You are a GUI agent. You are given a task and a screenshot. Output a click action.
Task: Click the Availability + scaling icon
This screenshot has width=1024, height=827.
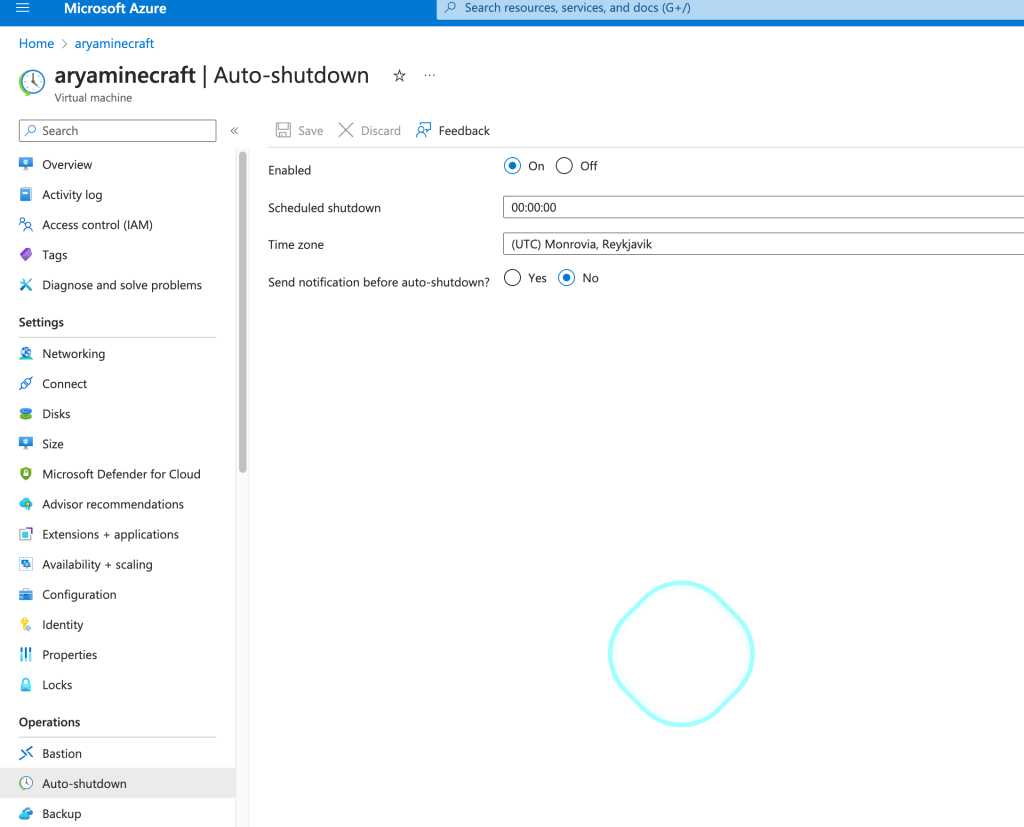pos(26,564)
